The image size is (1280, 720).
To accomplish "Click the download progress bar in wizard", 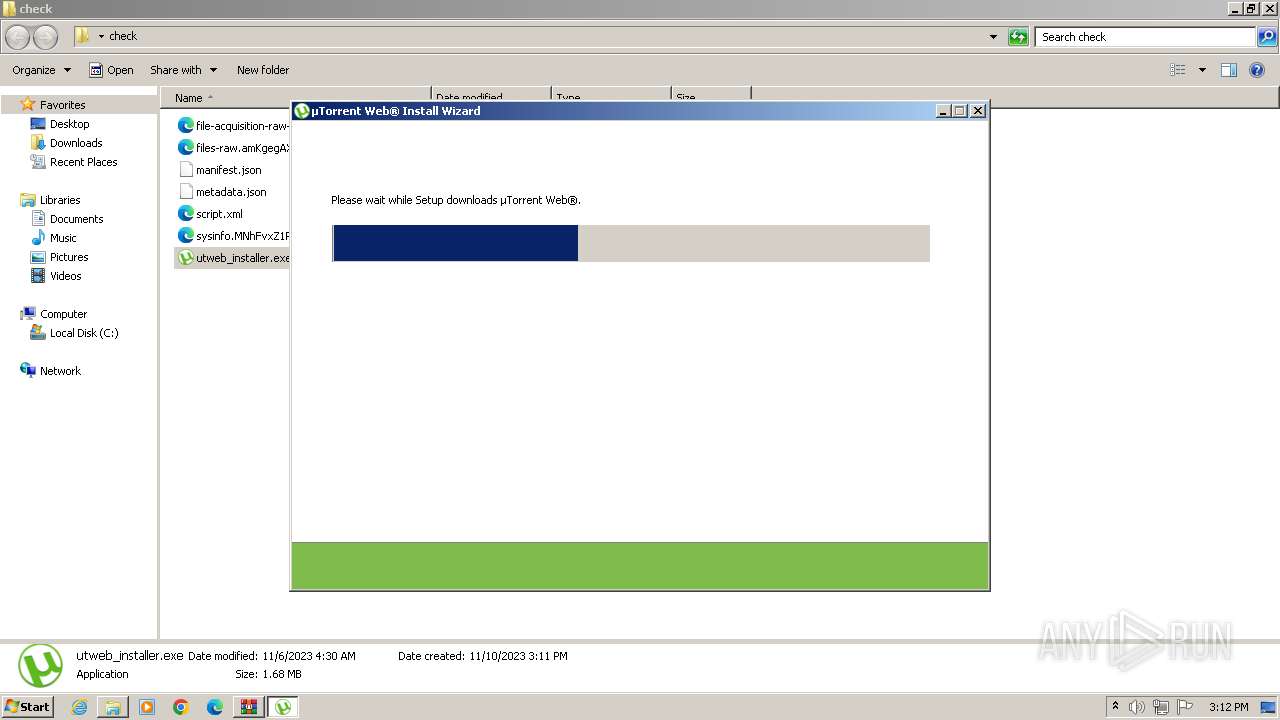I will coord(631,243).
